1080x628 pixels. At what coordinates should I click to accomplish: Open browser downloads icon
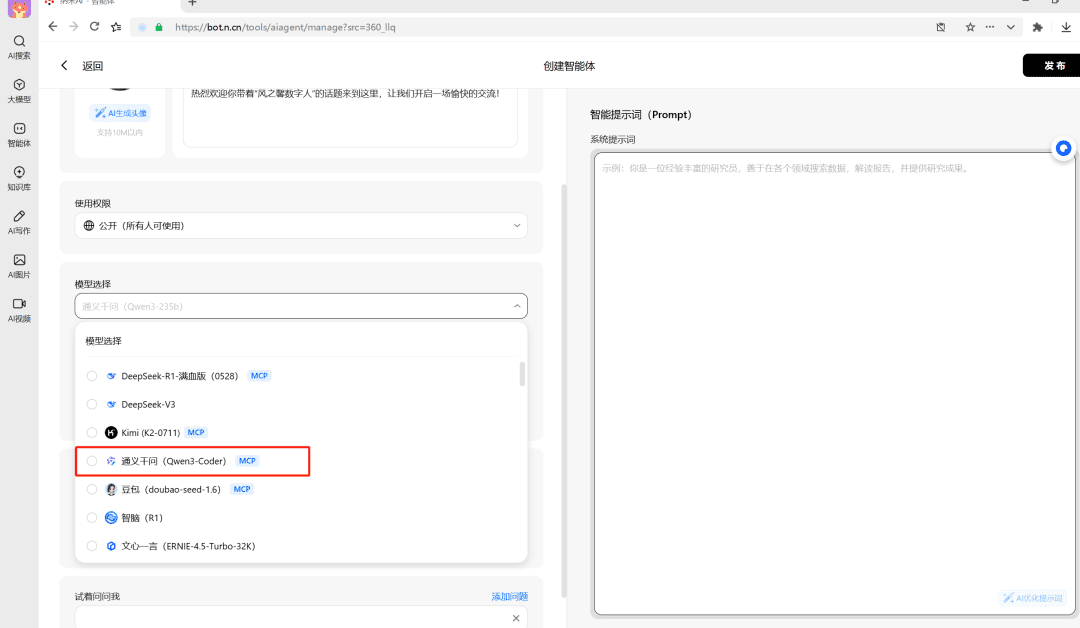[x=1066, y=27]
